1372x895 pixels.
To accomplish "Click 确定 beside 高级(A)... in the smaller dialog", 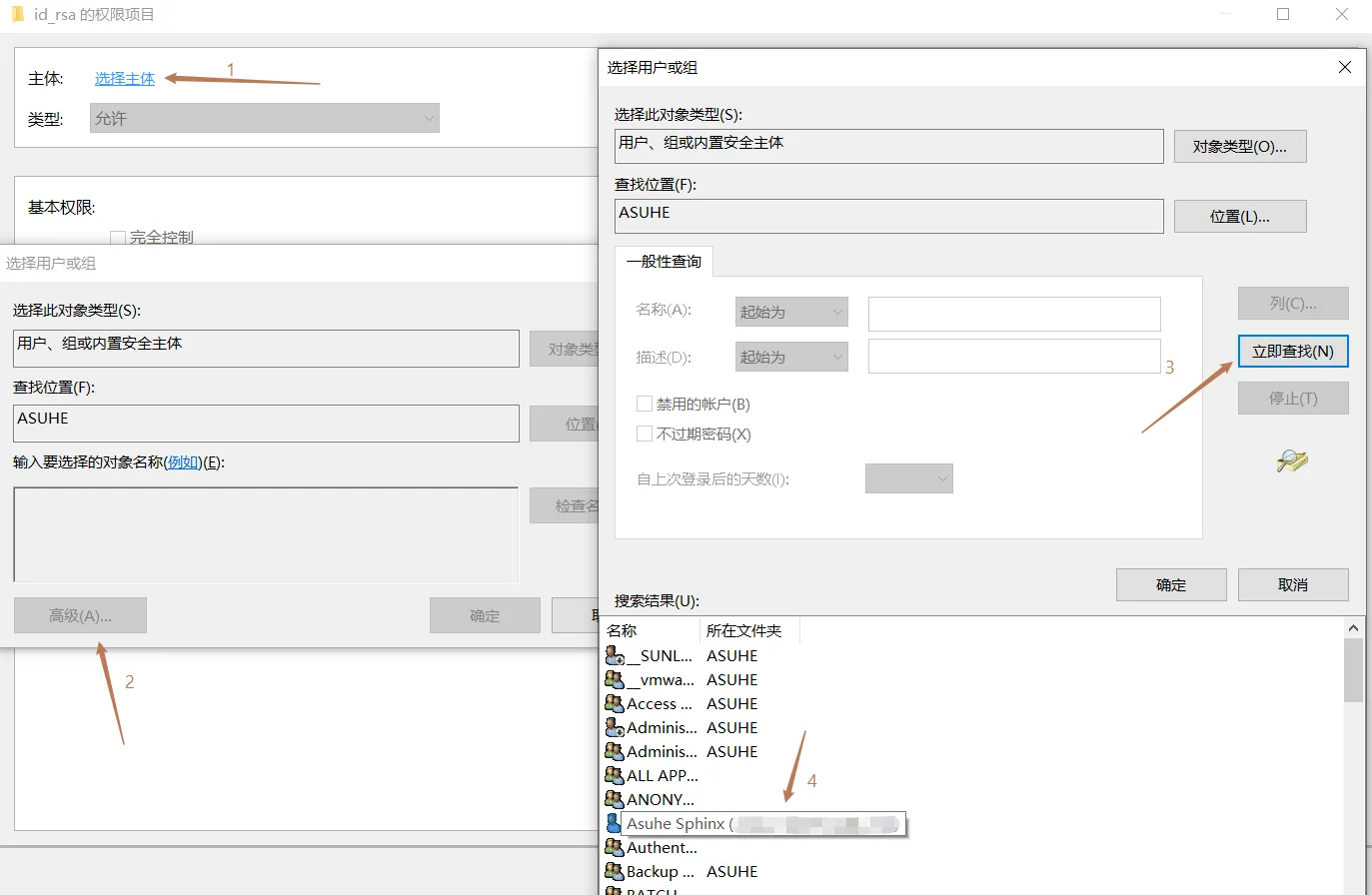I will point(485,615).
